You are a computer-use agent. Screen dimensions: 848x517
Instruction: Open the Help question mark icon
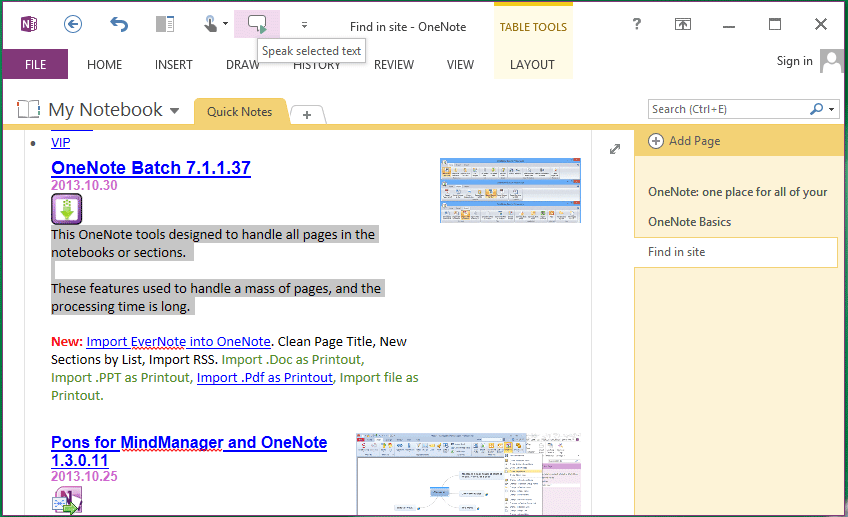(637, 24)
